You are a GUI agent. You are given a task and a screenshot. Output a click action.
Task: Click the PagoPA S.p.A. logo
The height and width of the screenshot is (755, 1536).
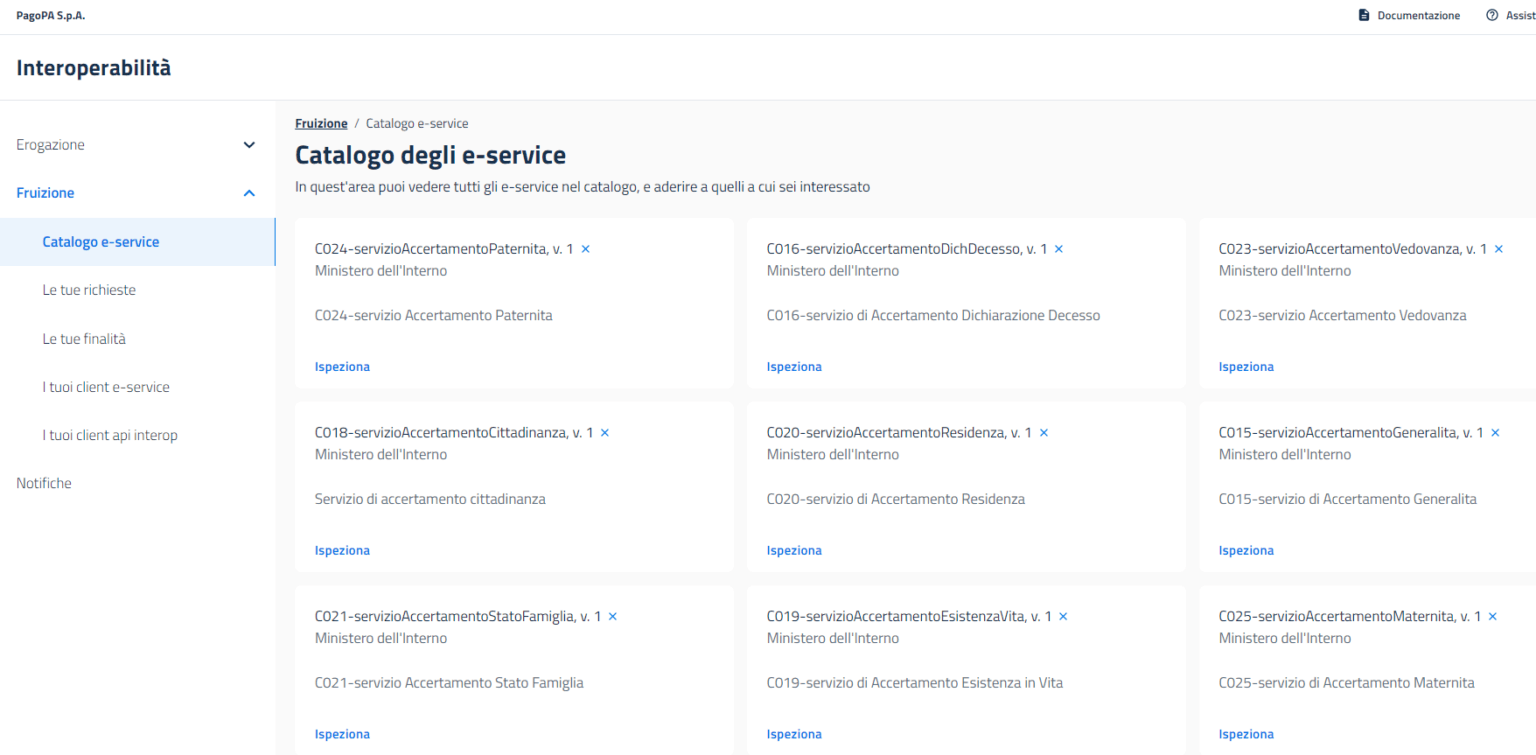(x=50, y=15)
